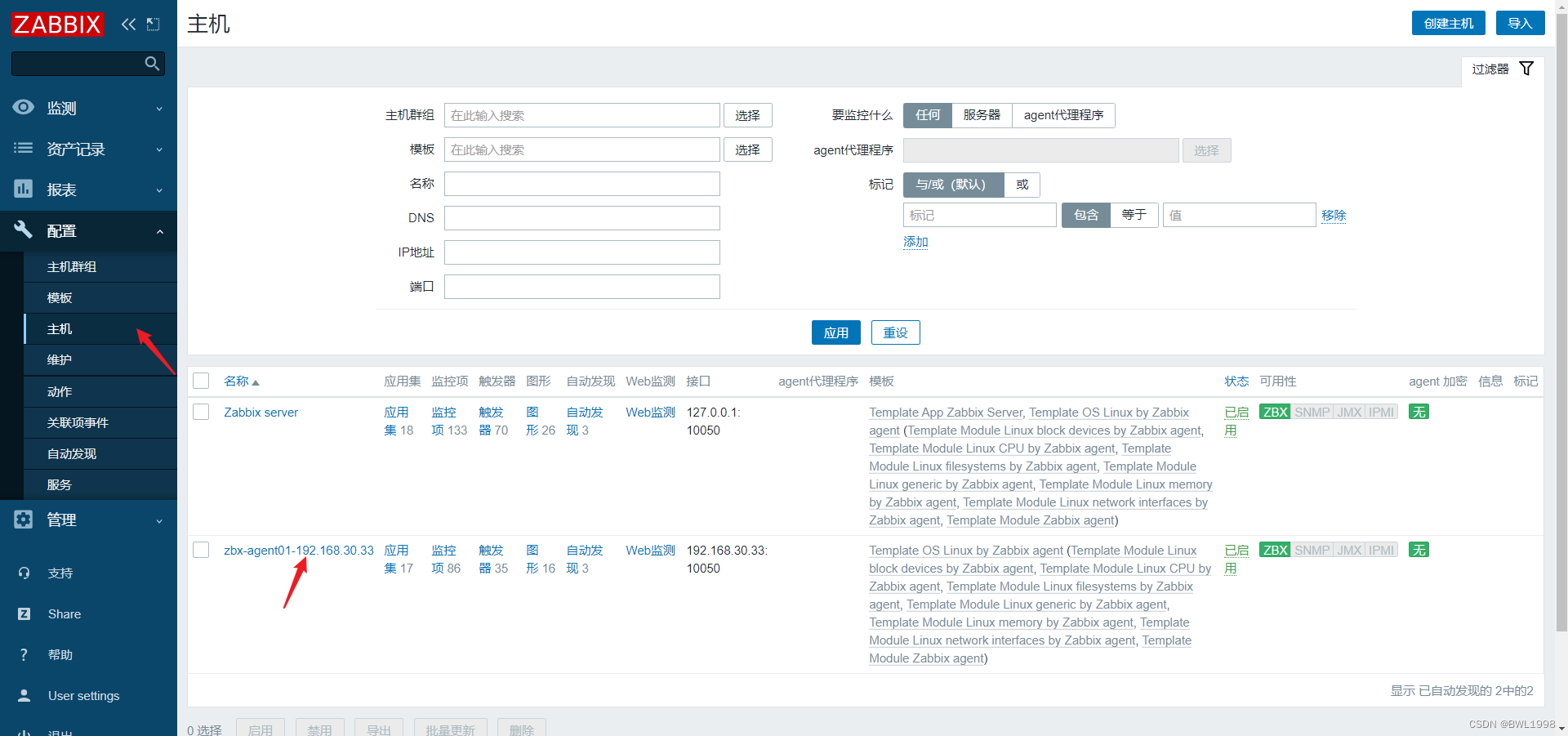Image resolution: width=1568 pixels, height=736 pixels.
Task: Click ZBX availability badge for Zabbix server
Action: [1275, 412]
